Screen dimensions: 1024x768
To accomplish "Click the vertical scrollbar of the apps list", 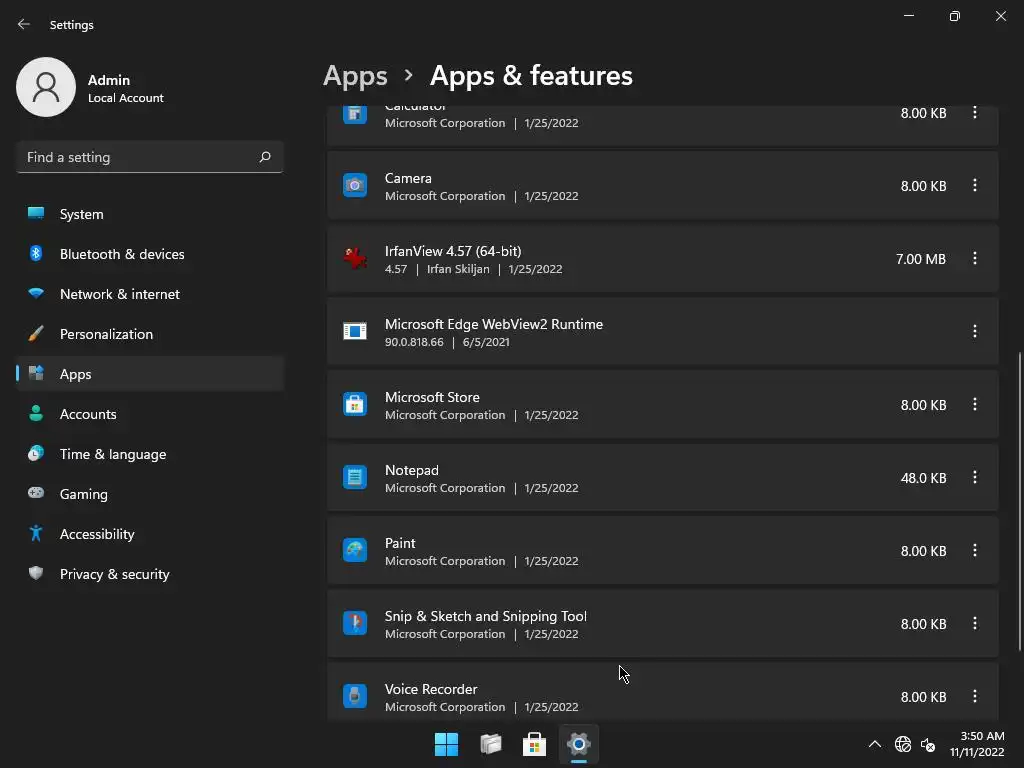I will coord(1019,500).
